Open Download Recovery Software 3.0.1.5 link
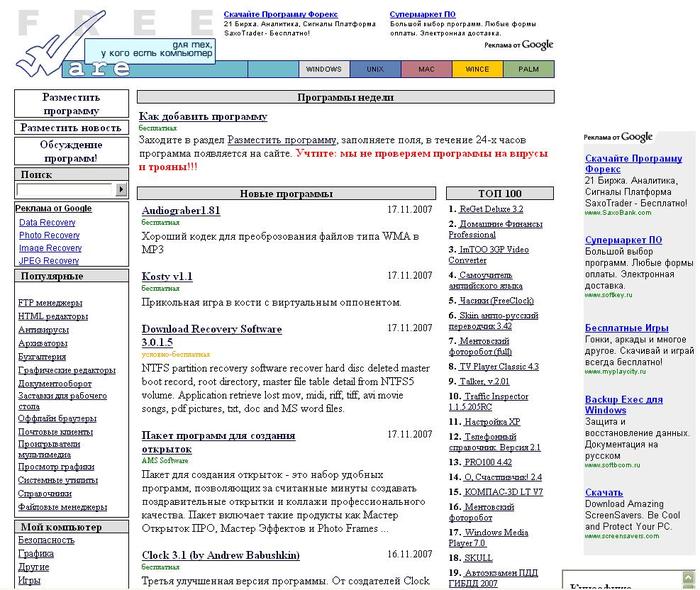Viewport: 700px width, 590px height. coord(212,336)
